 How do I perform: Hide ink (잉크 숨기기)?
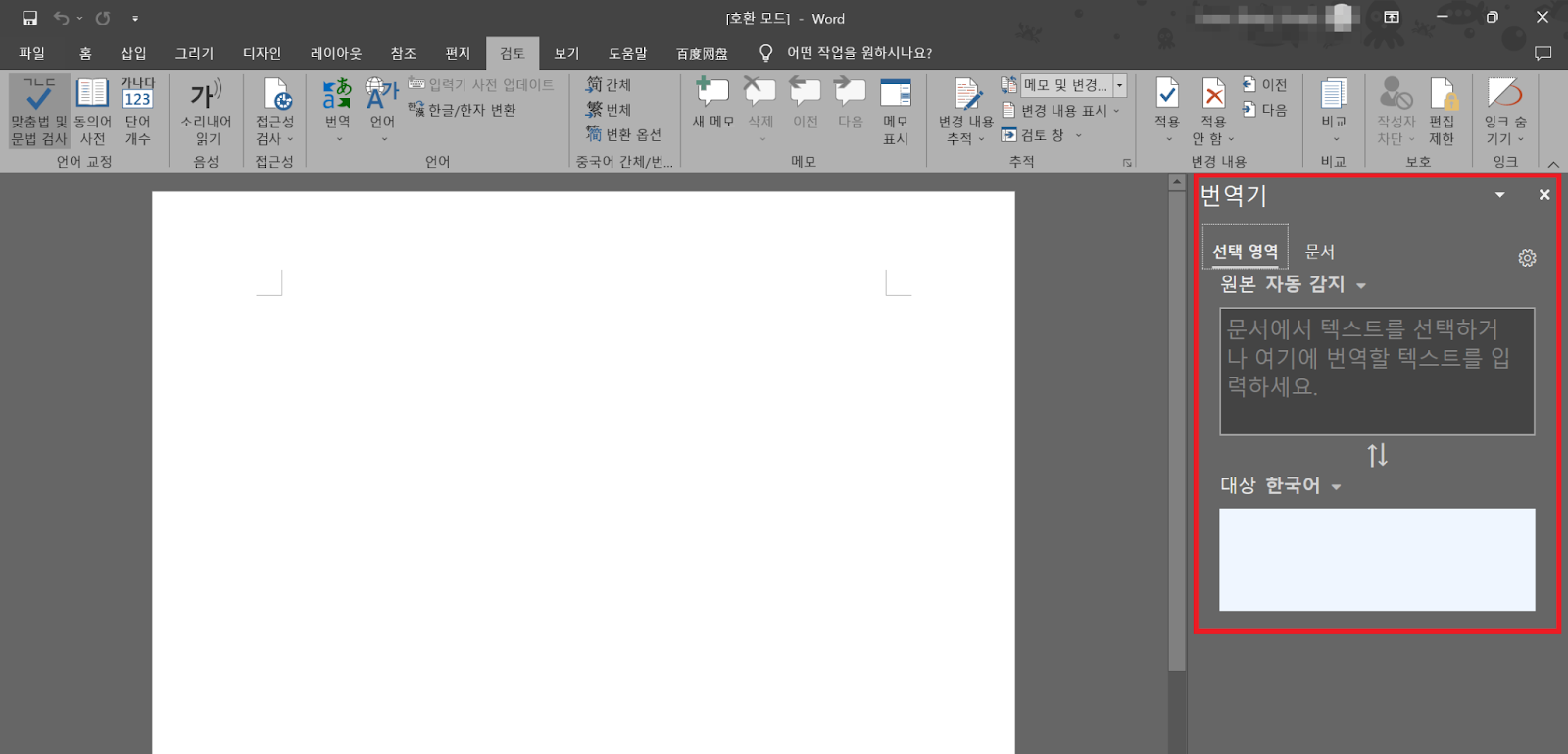[1504, 111]
